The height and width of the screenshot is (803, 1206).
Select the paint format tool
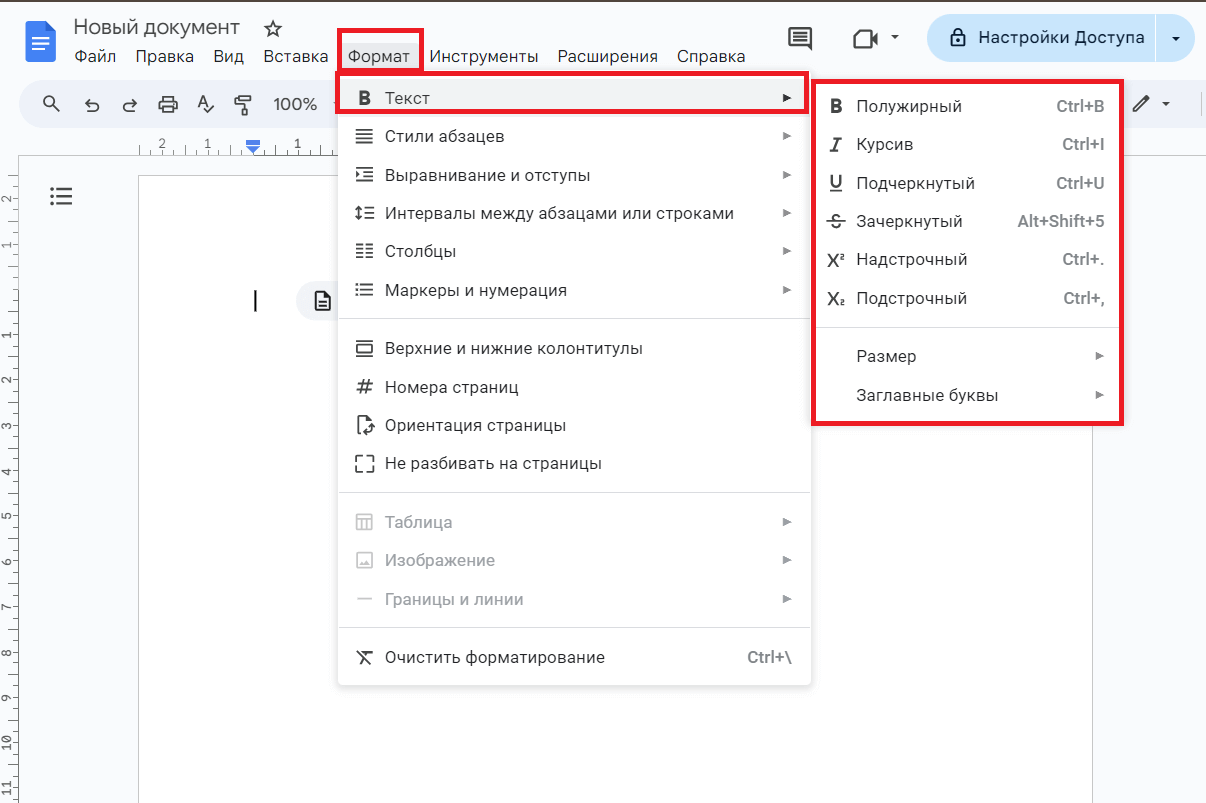(x=243, y=103)
